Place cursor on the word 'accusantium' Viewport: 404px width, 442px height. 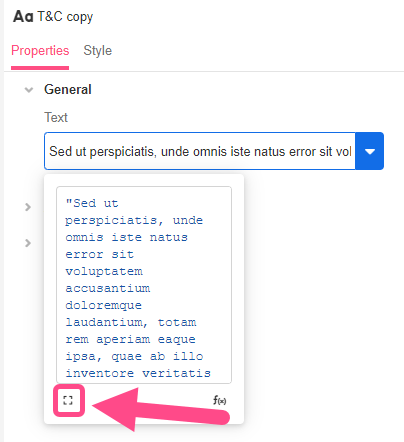click(x=108, y=288)
